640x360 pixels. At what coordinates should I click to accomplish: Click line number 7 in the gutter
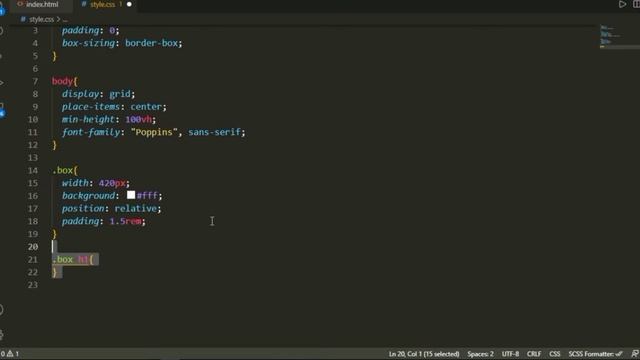35,81
